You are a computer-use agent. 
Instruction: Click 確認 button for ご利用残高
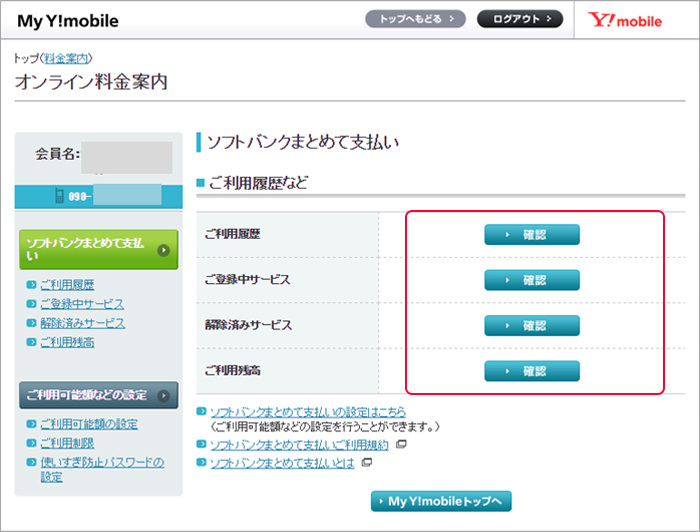coord(532,371)
